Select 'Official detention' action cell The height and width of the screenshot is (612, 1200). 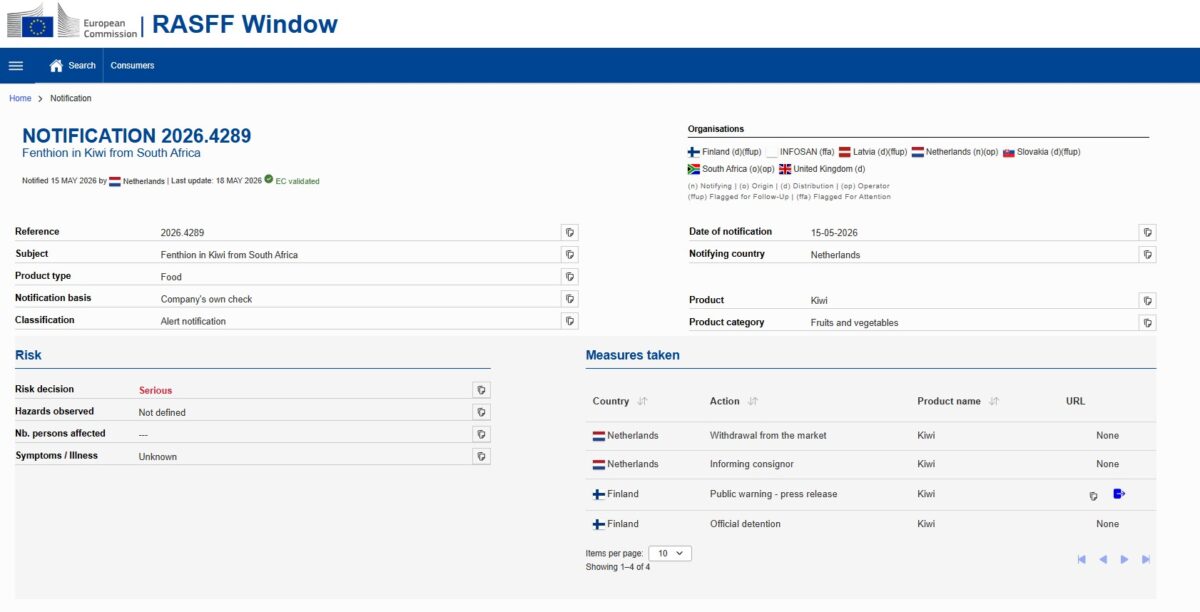[x=746, y=524]
